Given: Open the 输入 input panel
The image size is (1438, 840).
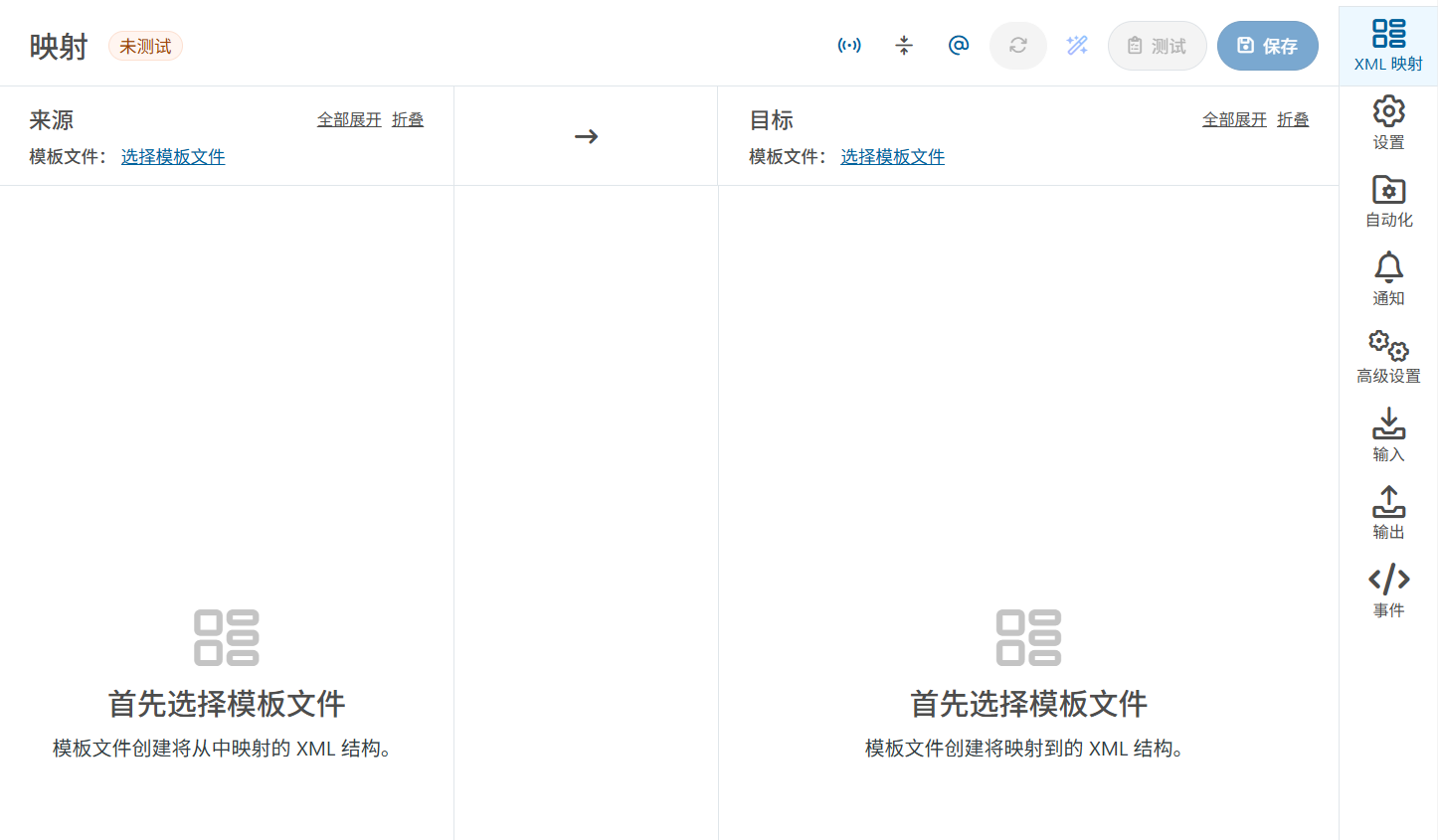Looking at the screenshot, I should (1388, 435).
